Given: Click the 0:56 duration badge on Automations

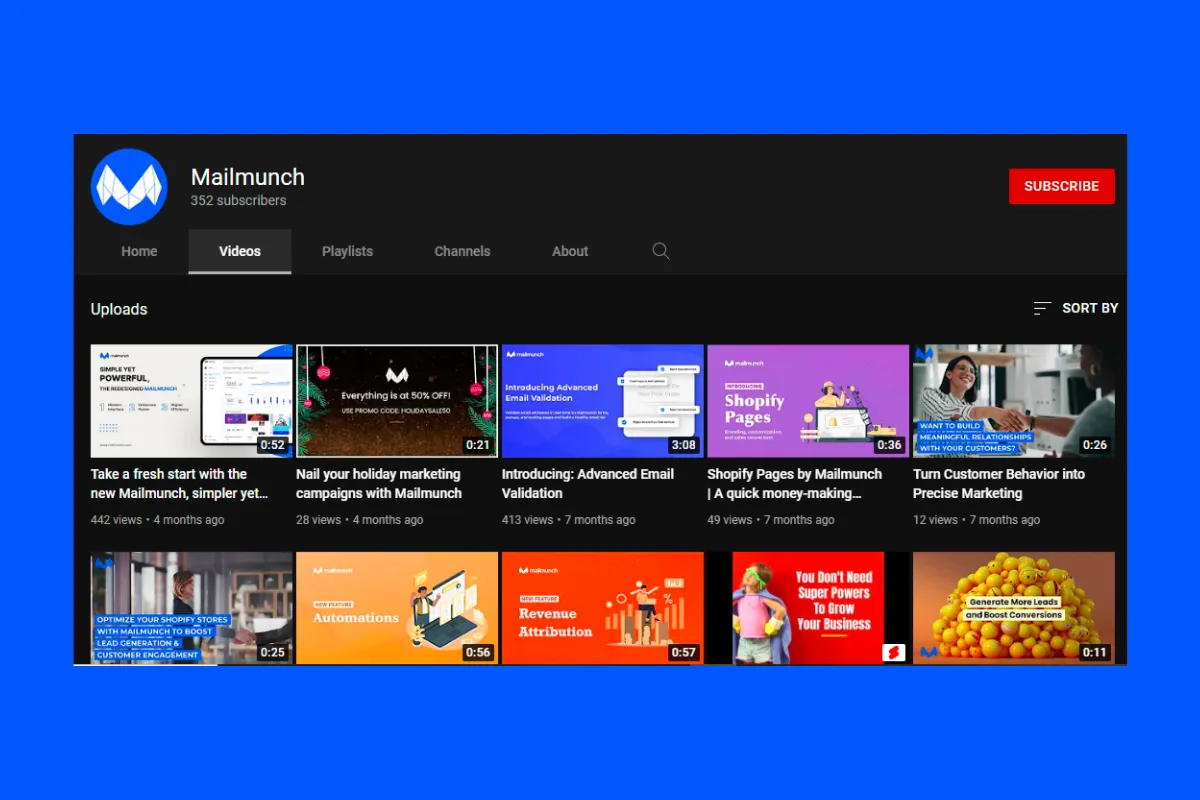Looking at the screenshot, I should pos(478,652).
